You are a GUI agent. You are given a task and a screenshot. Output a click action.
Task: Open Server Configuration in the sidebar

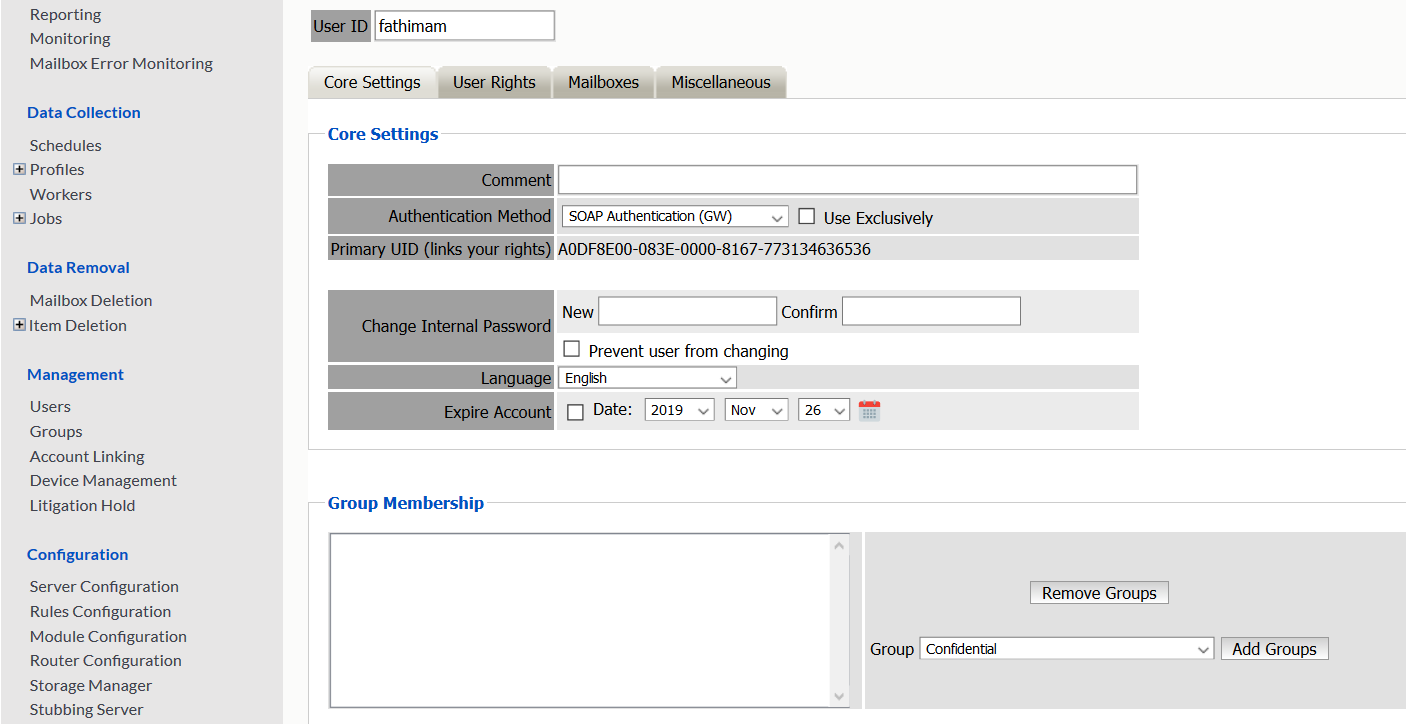click(x=104, y=587)
